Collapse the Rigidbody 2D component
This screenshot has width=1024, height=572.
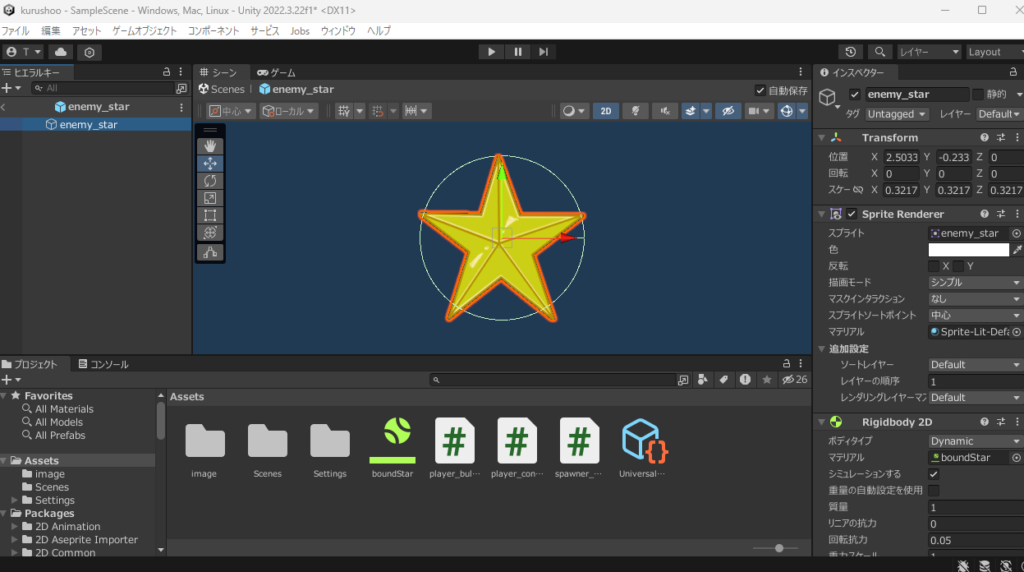(822, 422)
